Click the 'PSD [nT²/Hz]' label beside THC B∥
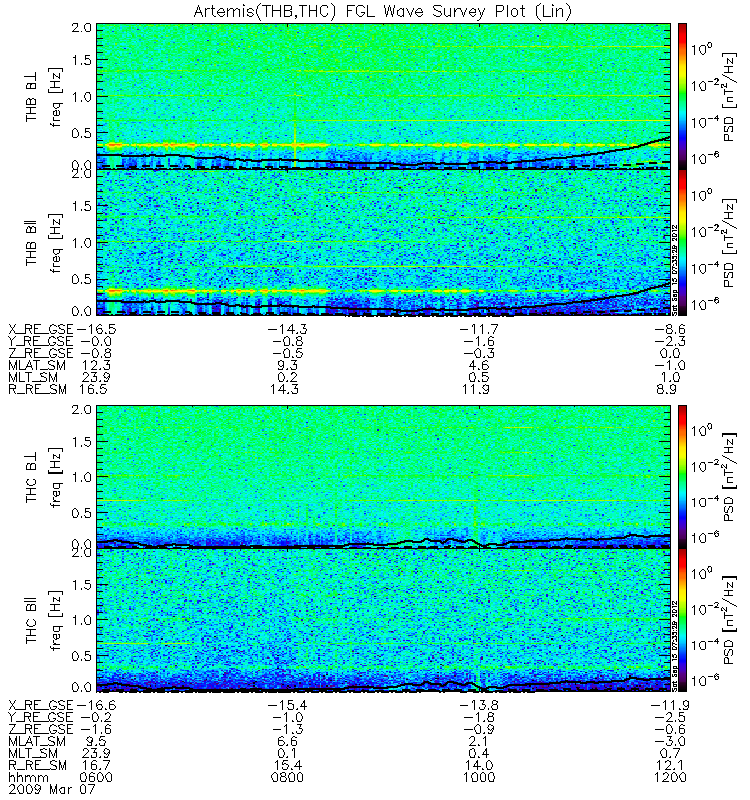 (x=730, y=620)
